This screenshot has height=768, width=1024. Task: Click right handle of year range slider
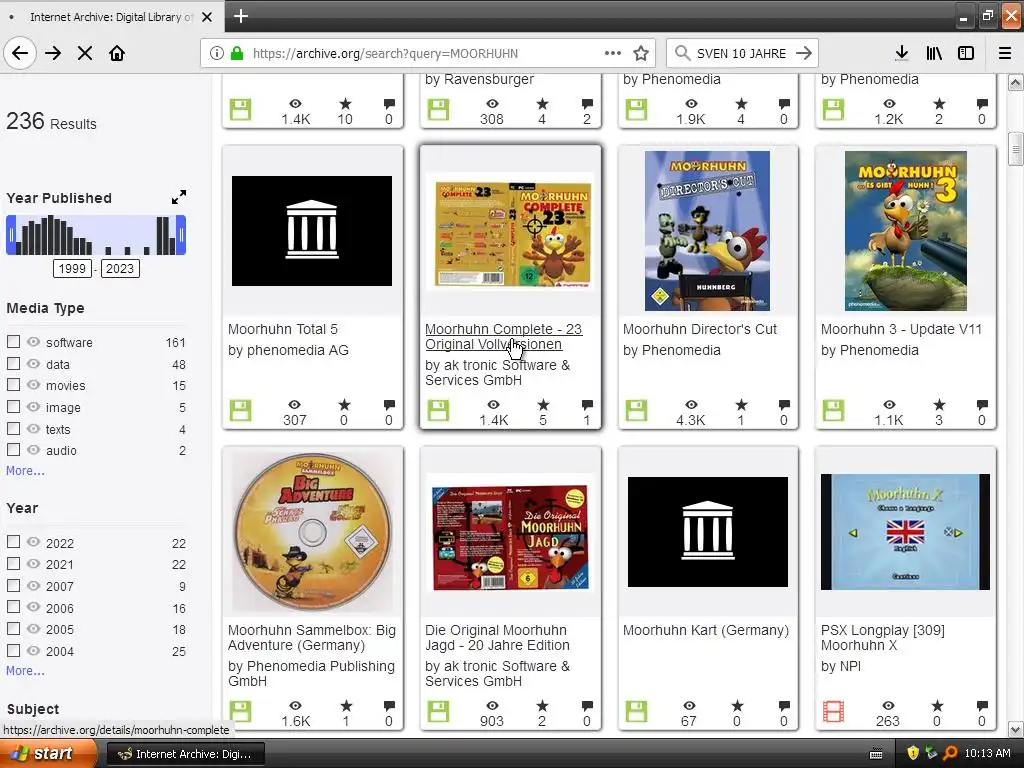(x=182, y=235)
